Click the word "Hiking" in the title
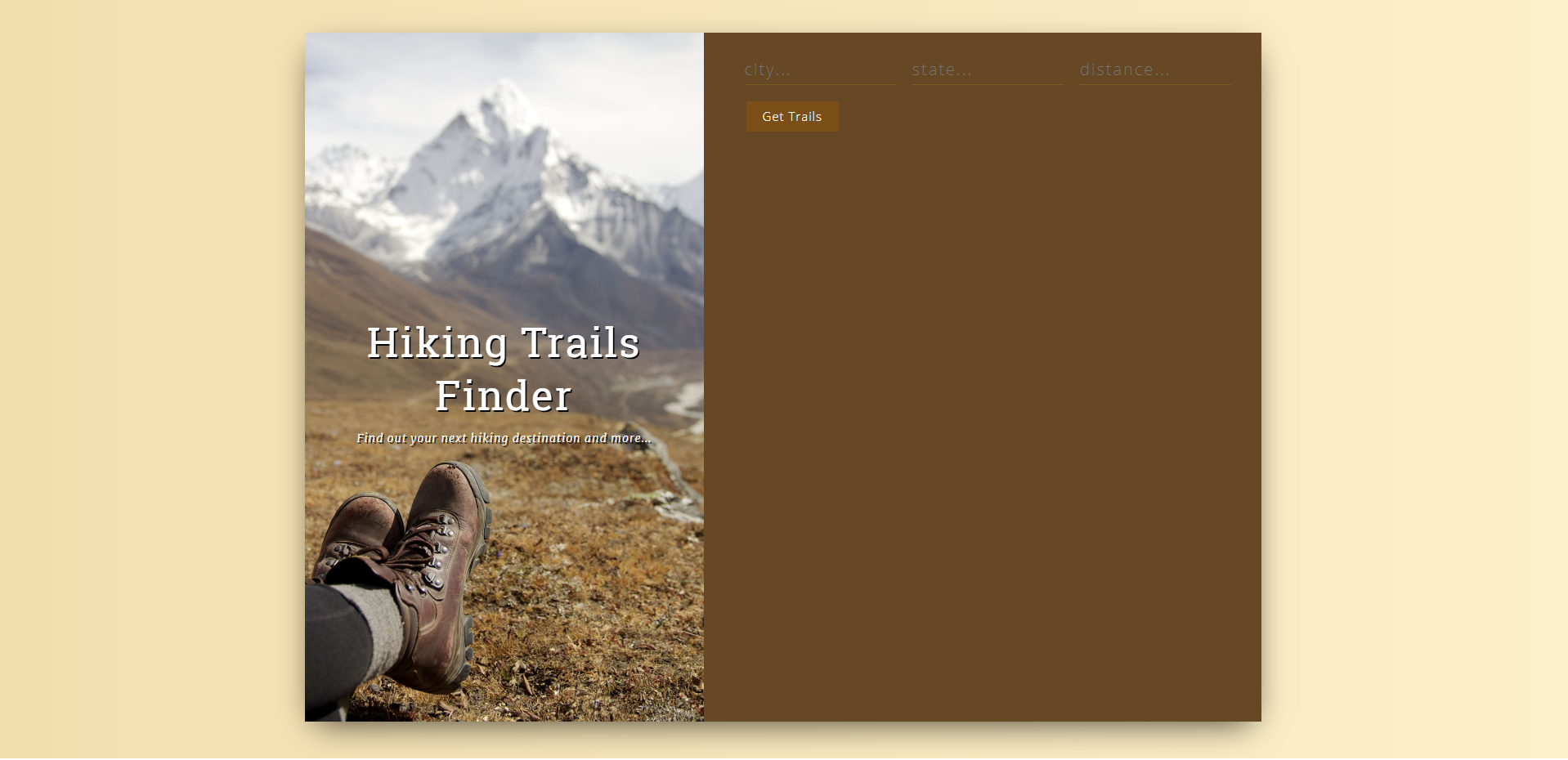 [x=437, y=343]
